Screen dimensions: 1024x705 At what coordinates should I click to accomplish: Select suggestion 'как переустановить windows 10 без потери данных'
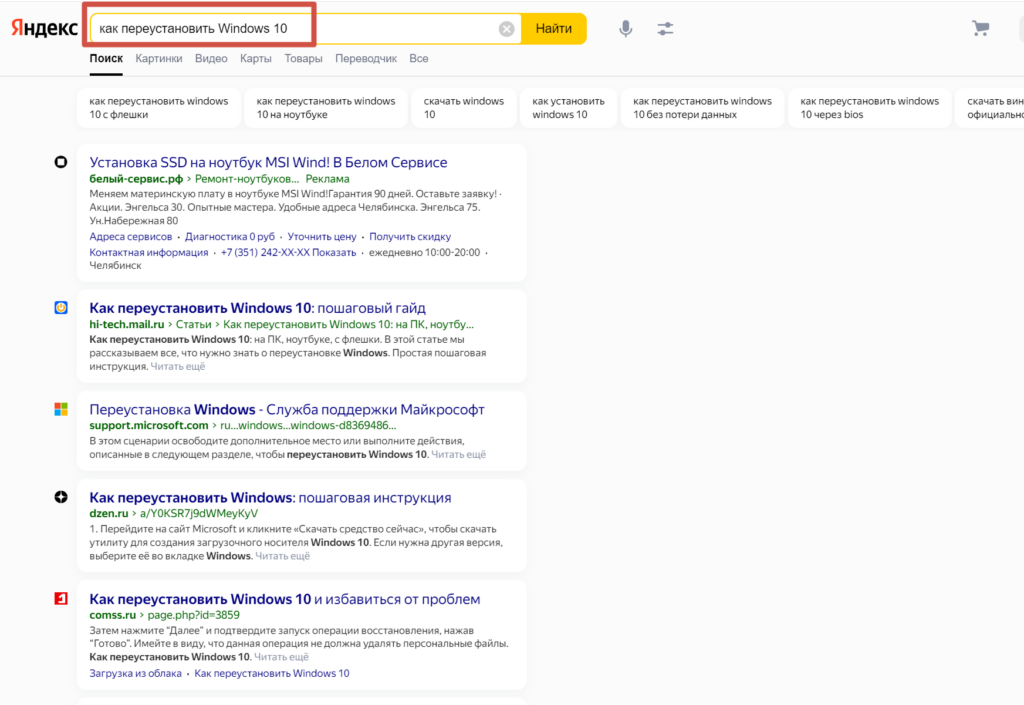(702, 108)
